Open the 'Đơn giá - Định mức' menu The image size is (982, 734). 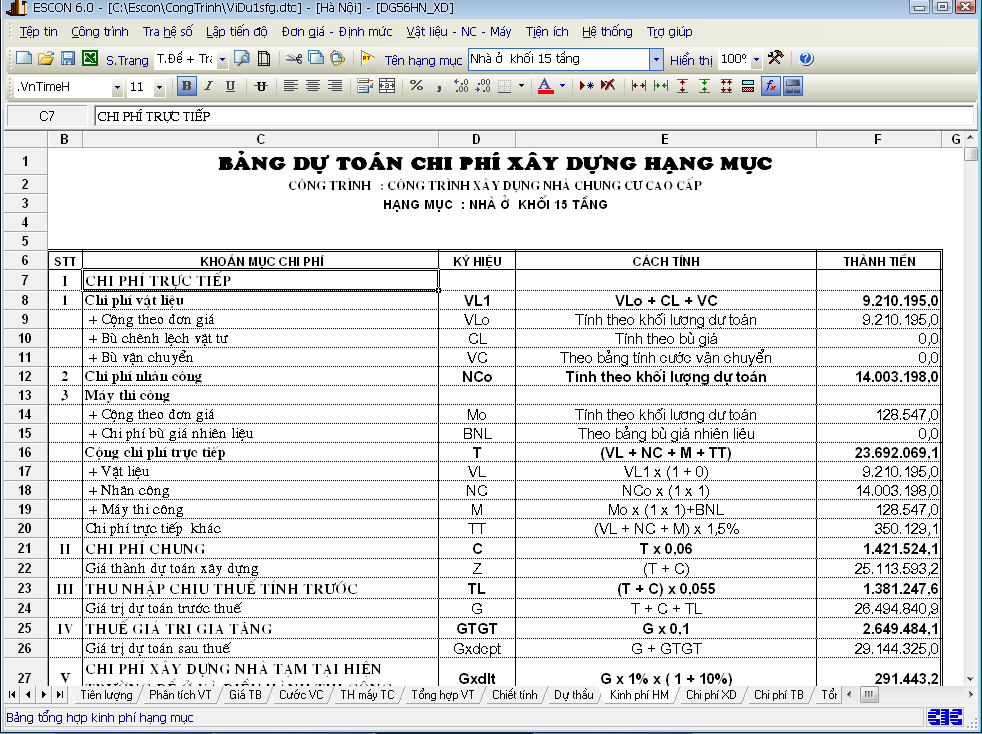point(336,32)
